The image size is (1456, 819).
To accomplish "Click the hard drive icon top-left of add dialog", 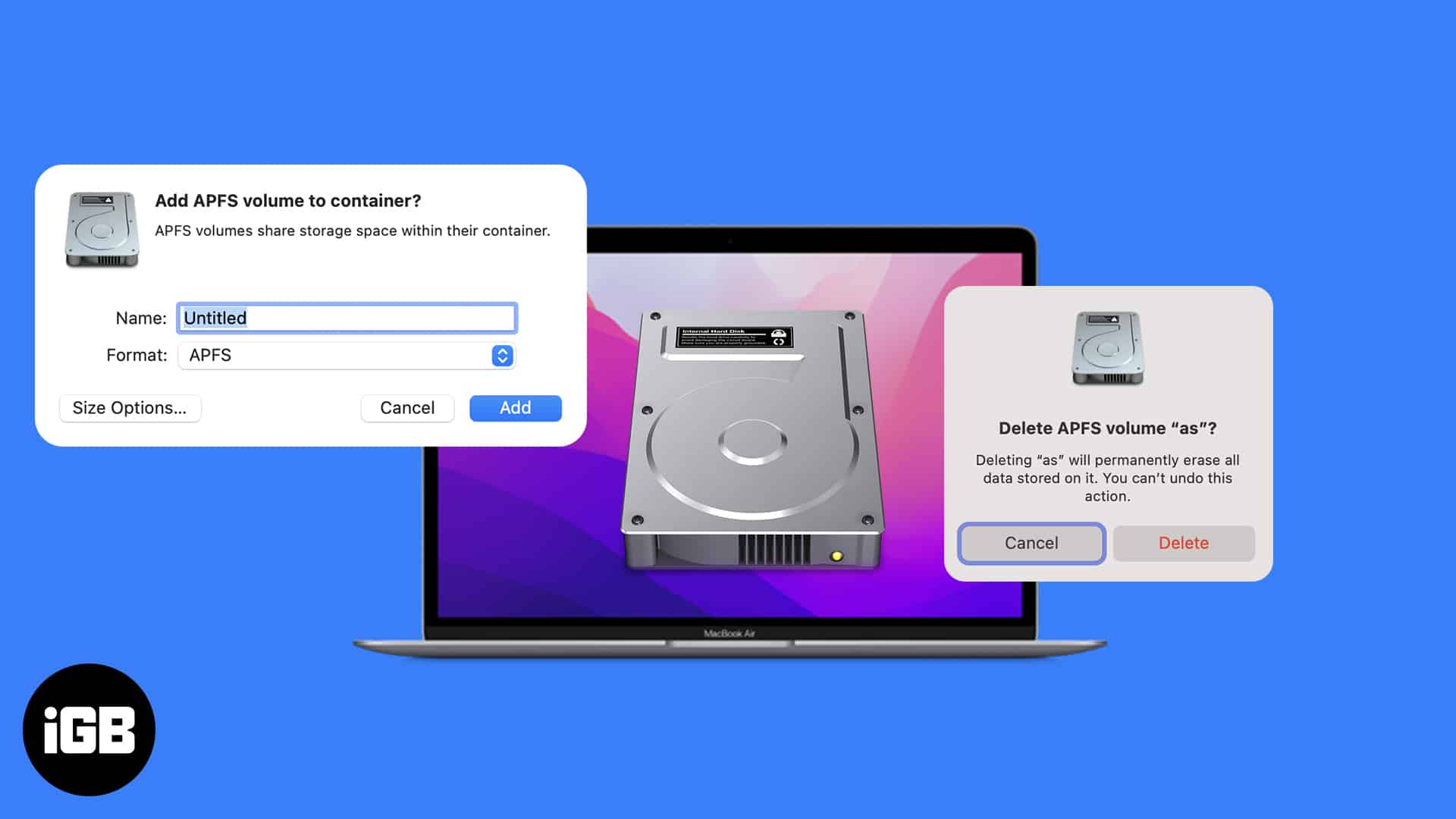I will [x=100, y=230].
